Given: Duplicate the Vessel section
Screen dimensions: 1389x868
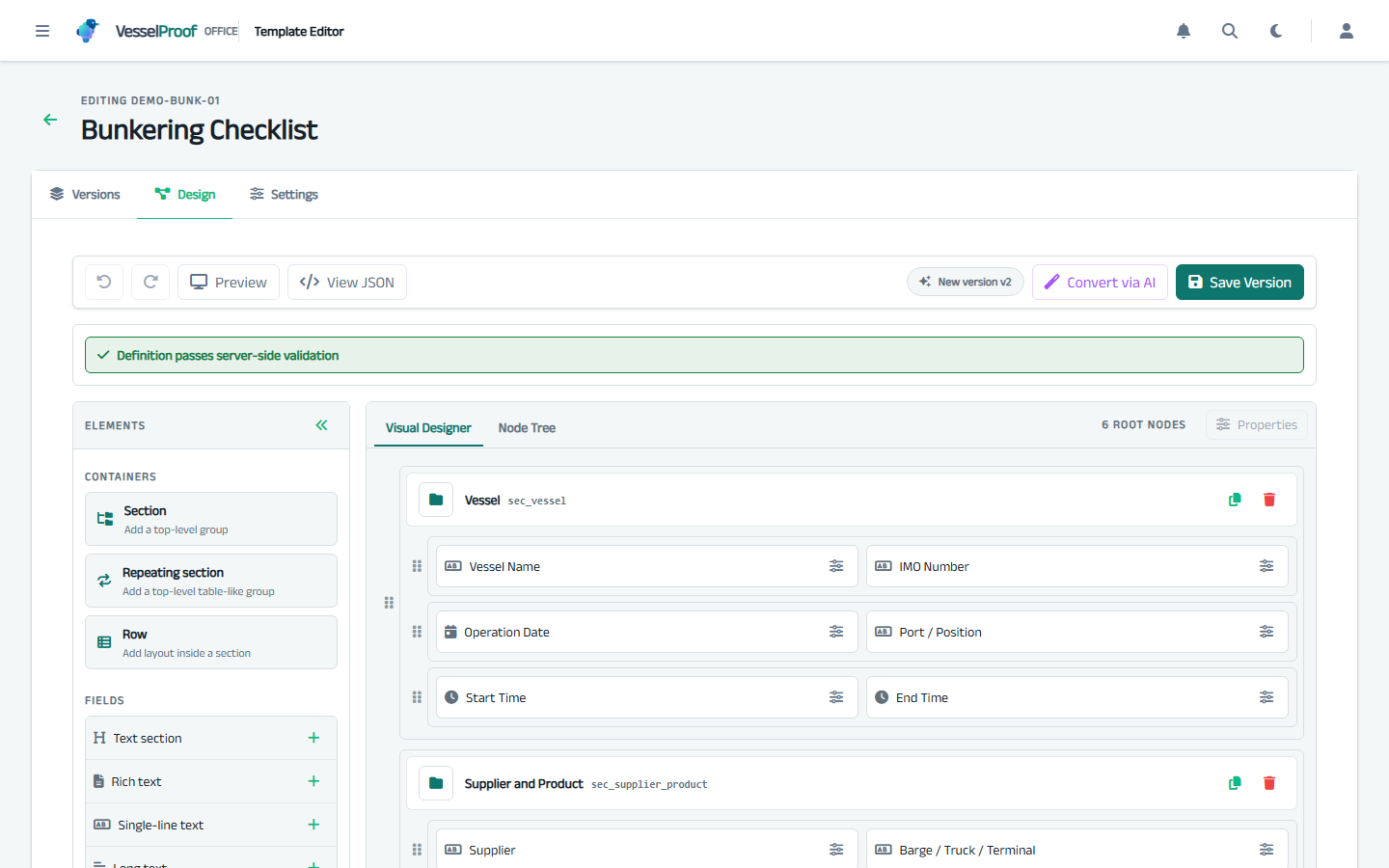Looking at the screenshot, I should coord(1235,500).
